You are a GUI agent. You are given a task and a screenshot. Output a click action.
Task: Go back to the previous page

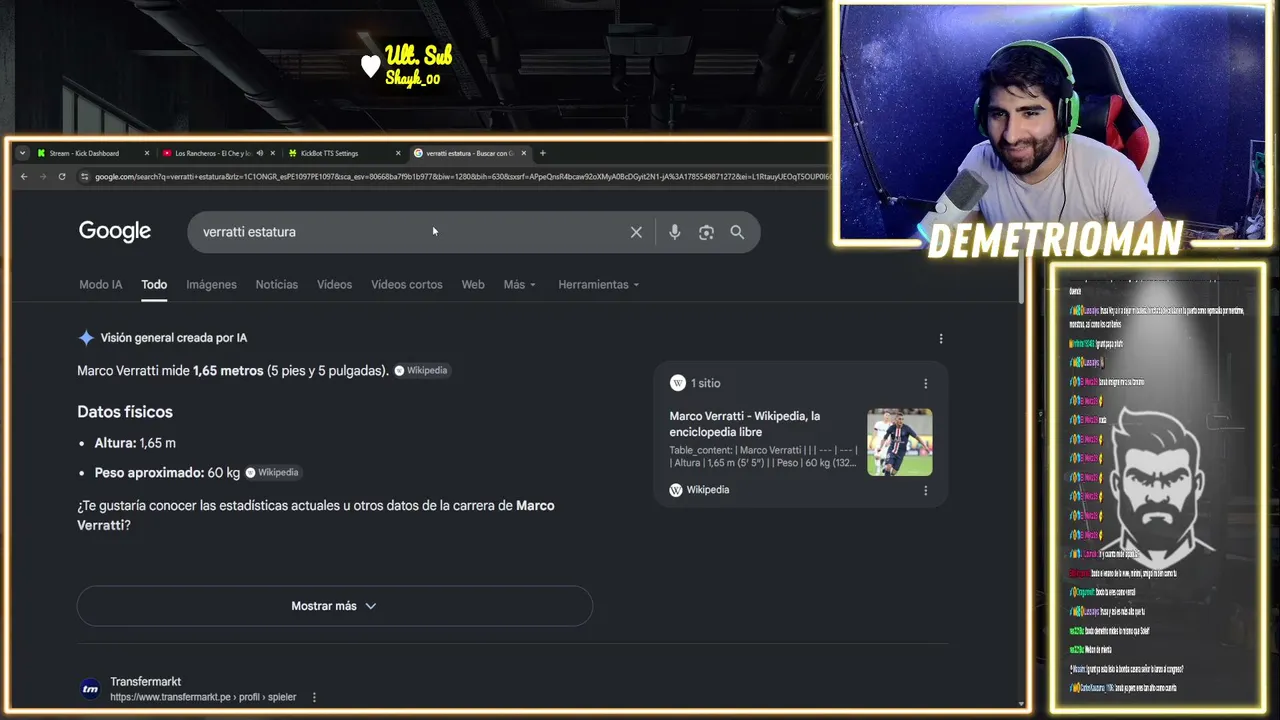[24, 177]
